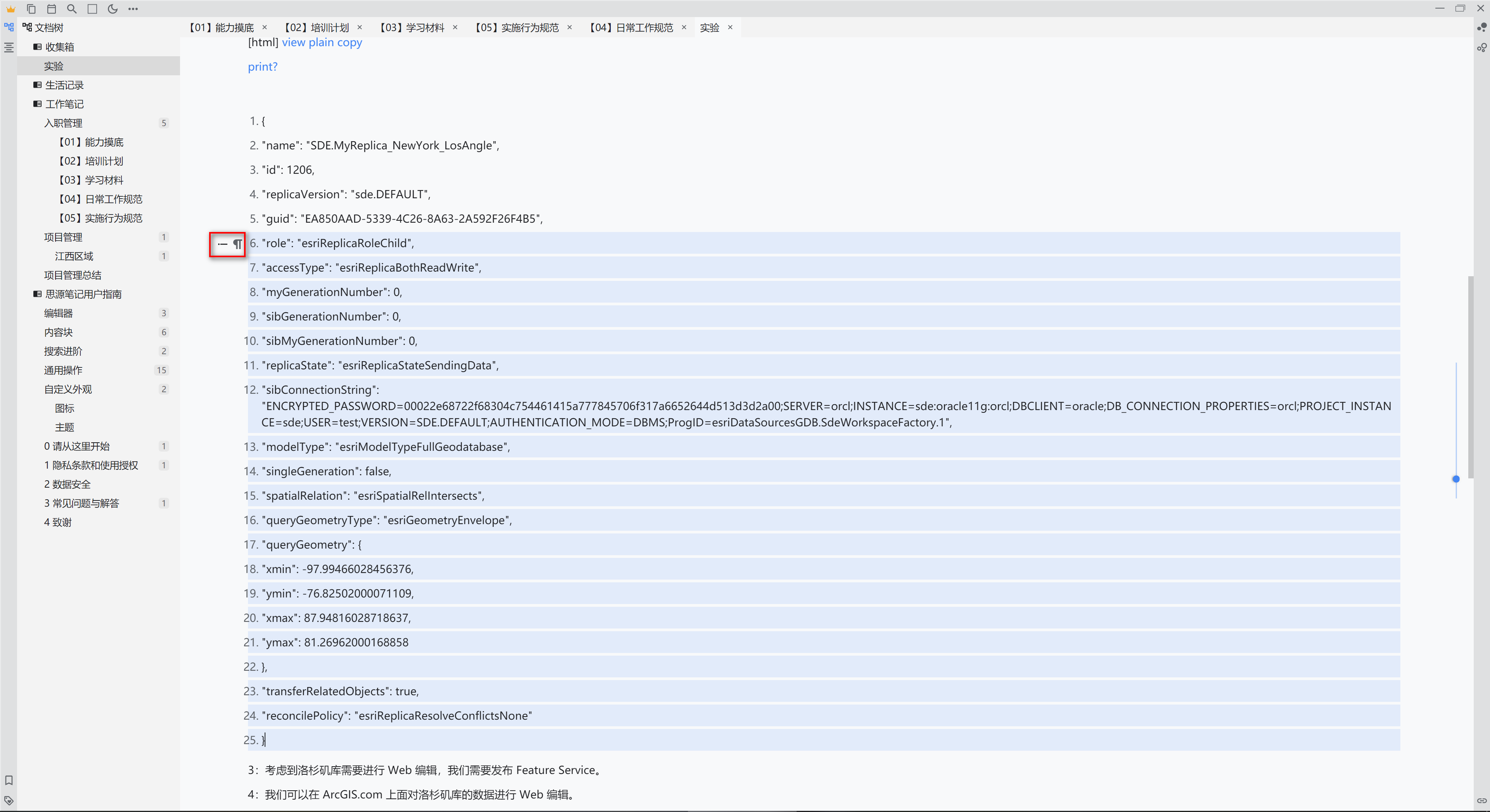Toggle the fullscreen square icon in top toolbar
The image size is (1490, 812).
(x=92, y=9)
